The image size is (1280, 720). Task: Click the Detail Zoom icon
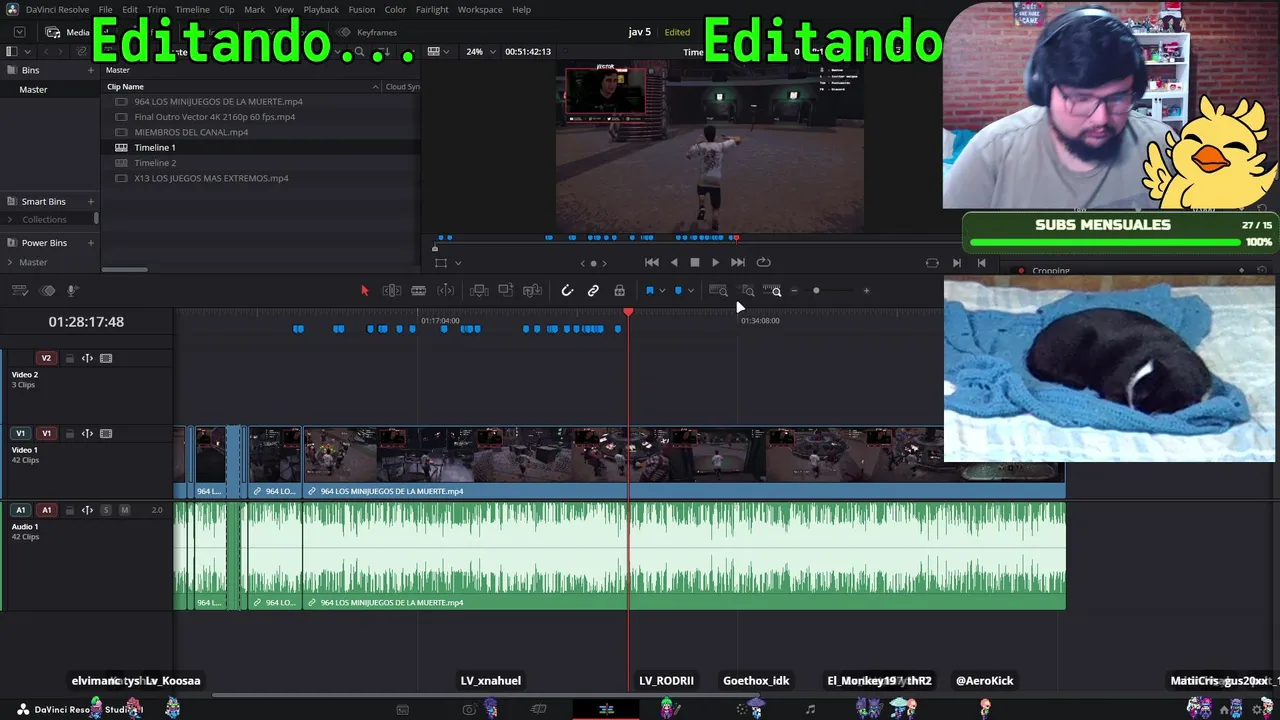[748, 291]
